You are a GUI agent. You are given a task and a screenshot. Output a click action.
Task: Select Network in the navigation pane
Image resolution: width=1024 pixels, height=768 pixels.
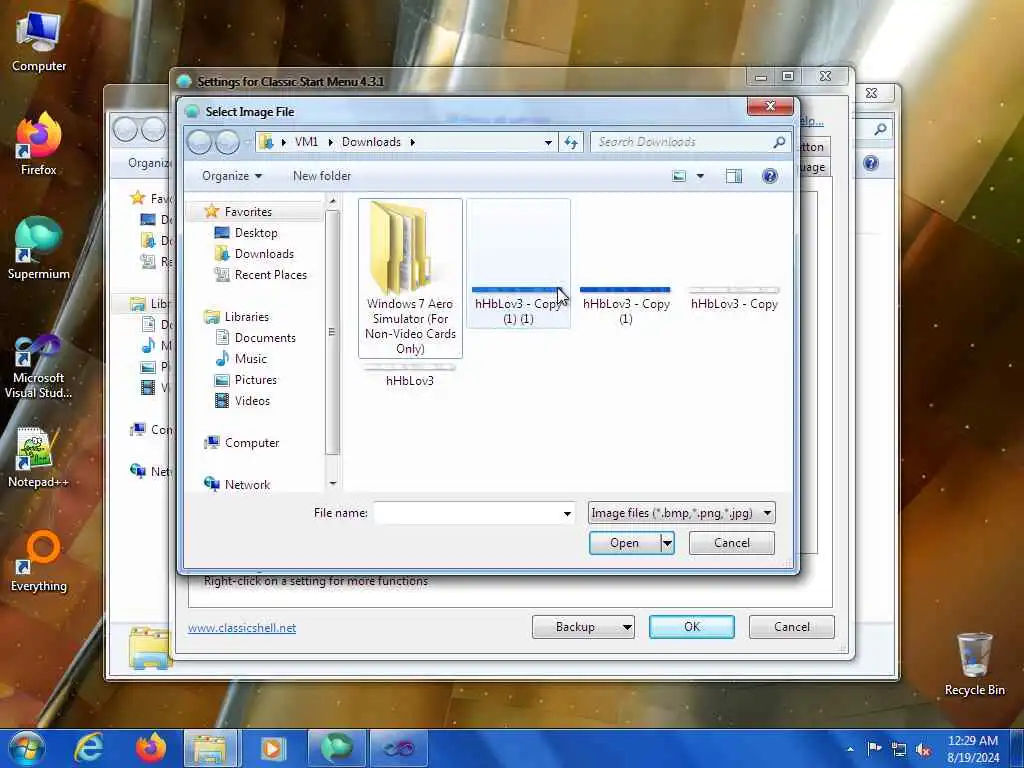tap(247, 485)
